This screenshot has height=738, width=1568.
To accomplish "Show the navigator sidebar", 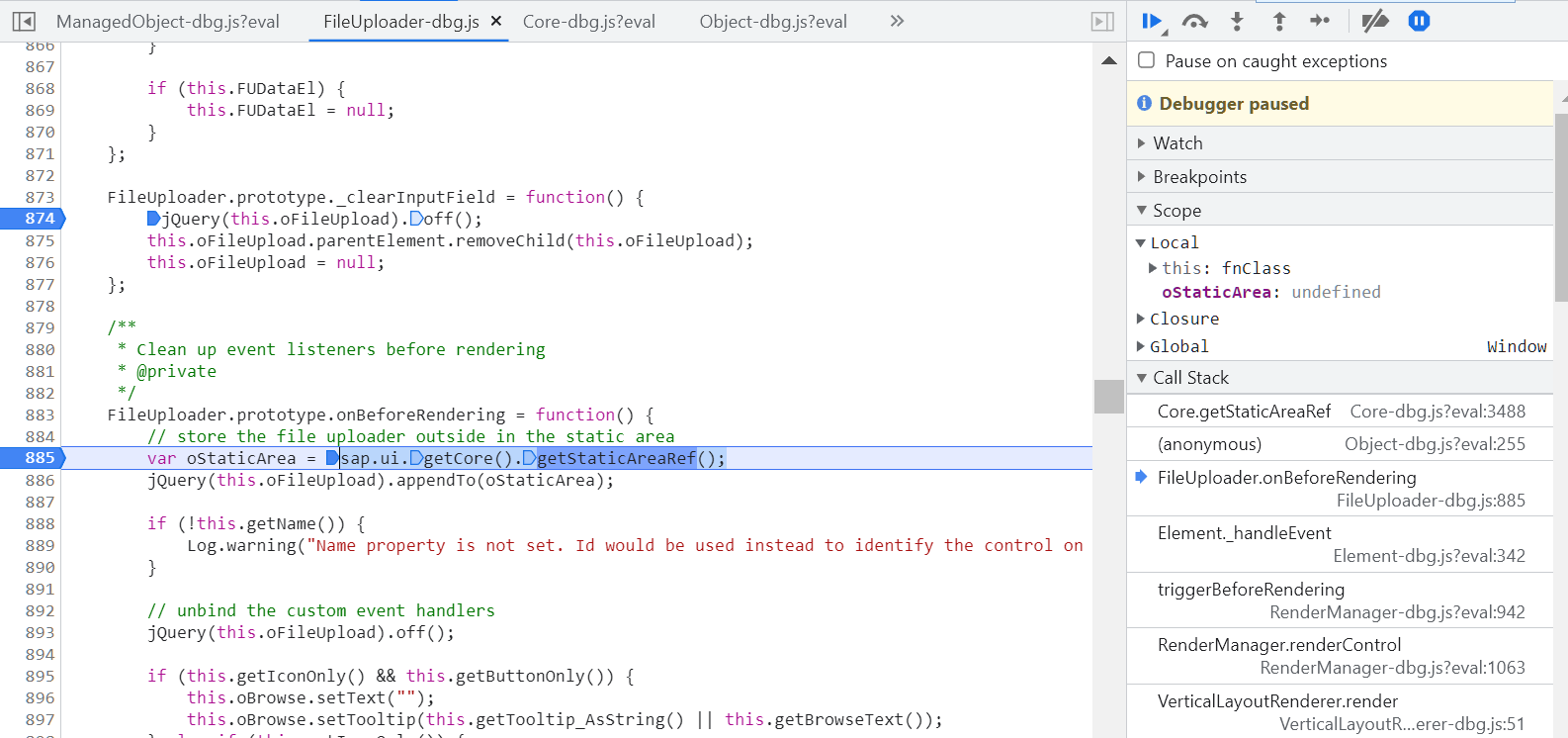I will [24, 21].
